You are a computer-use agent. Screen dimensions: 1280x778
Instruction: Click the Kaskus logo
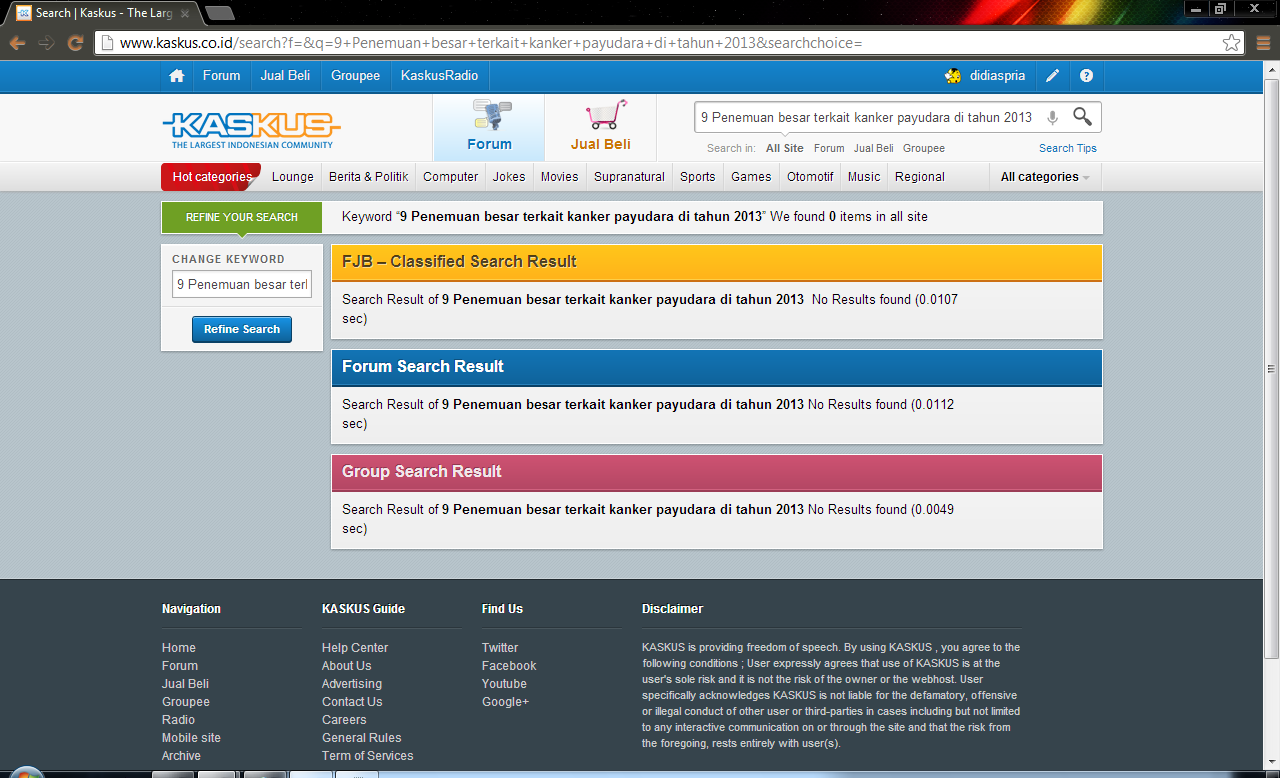pos(251,129)
